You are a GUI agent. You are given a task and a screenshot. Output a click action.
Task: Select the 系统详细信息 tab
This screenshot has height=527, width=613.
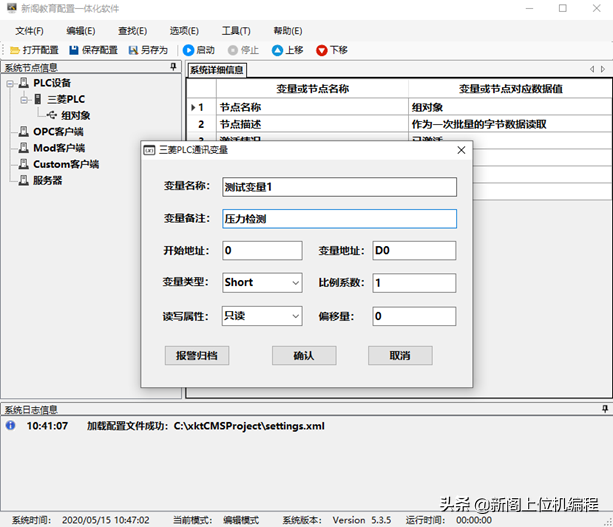coord(217,70)
